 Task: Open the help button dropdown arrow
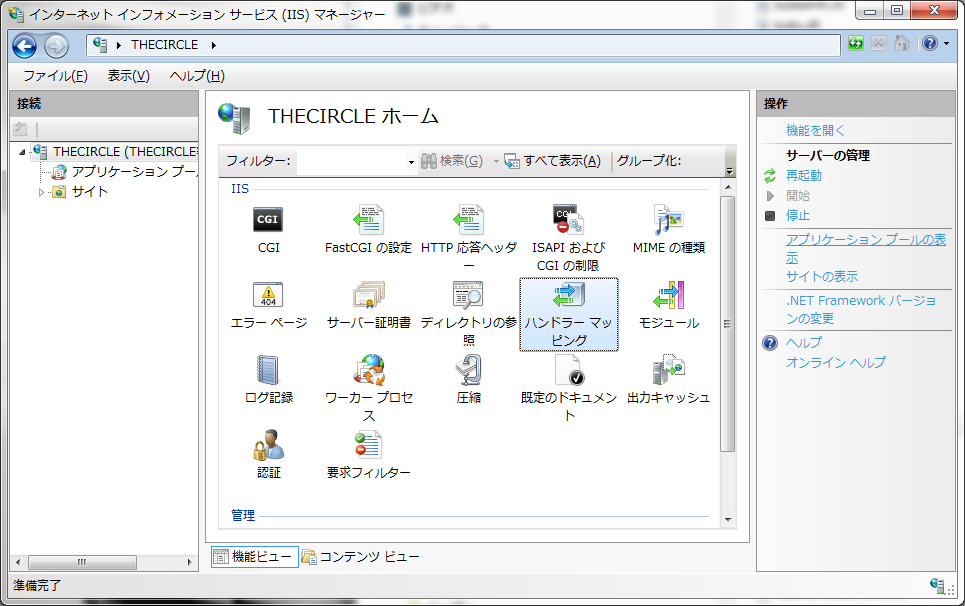pos(947,44)
